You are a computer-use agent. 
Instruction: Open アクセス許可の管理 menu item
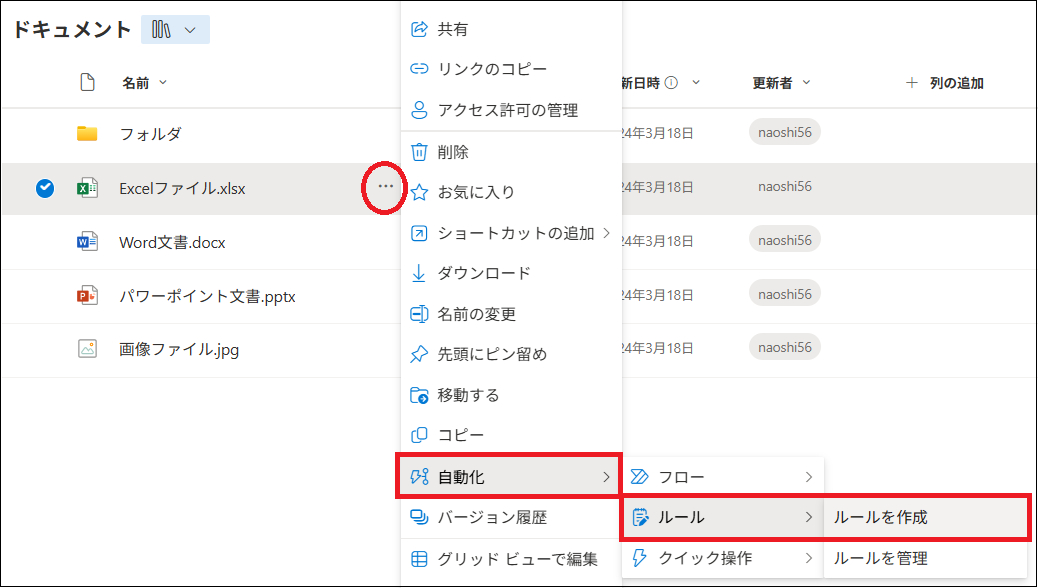pyautogui.click(x=511, y=110)
